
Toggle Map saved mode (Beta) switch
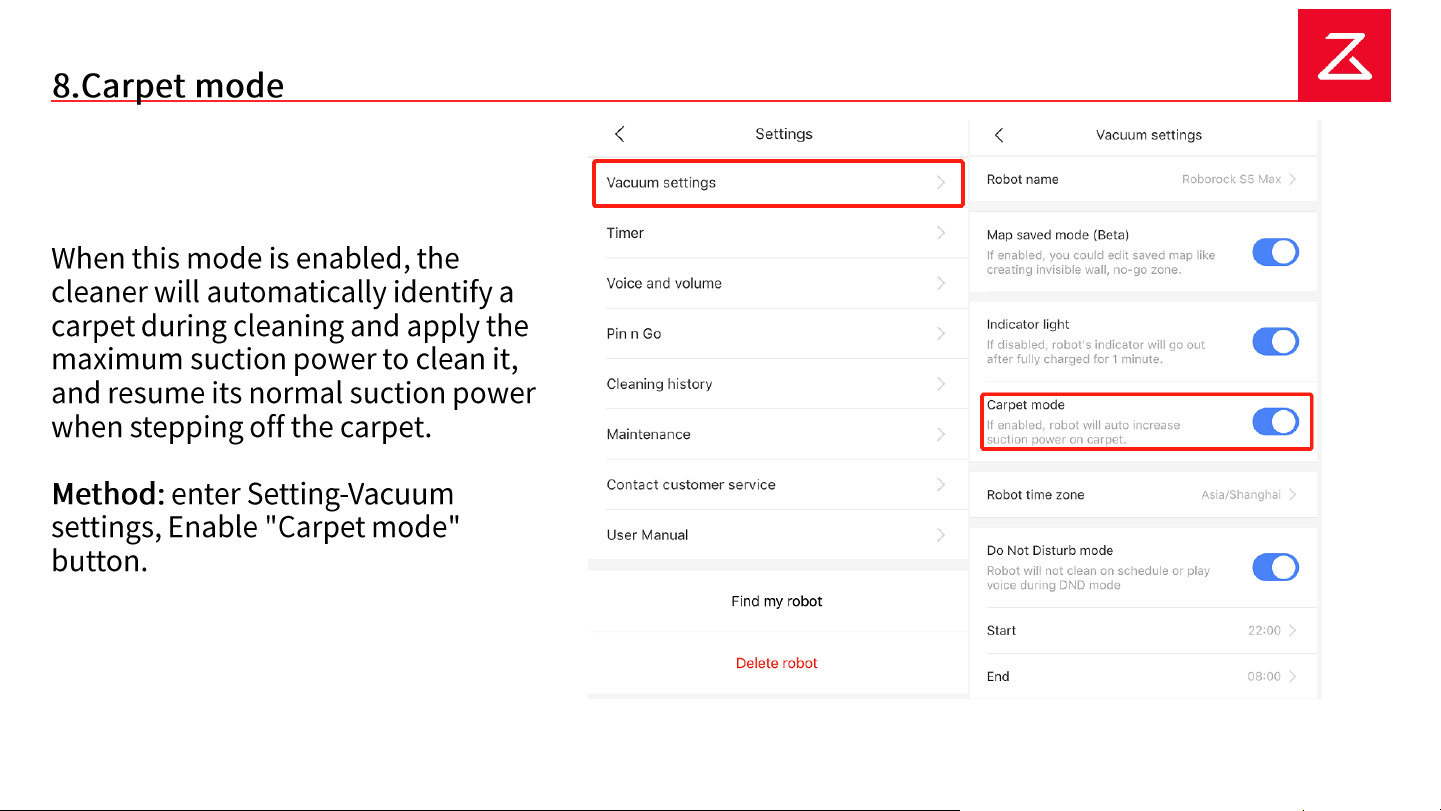point(1276,252)
